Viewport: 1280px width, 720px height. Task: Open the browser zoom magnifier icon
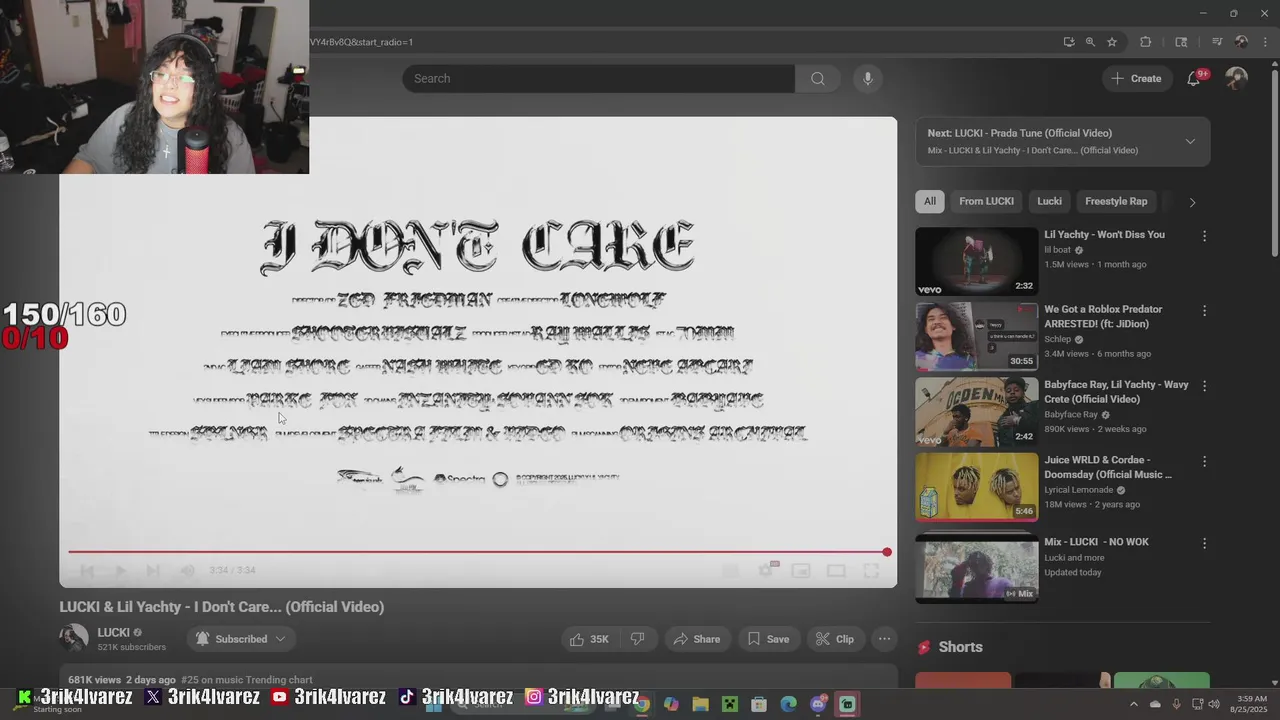tap(1090, 42)
